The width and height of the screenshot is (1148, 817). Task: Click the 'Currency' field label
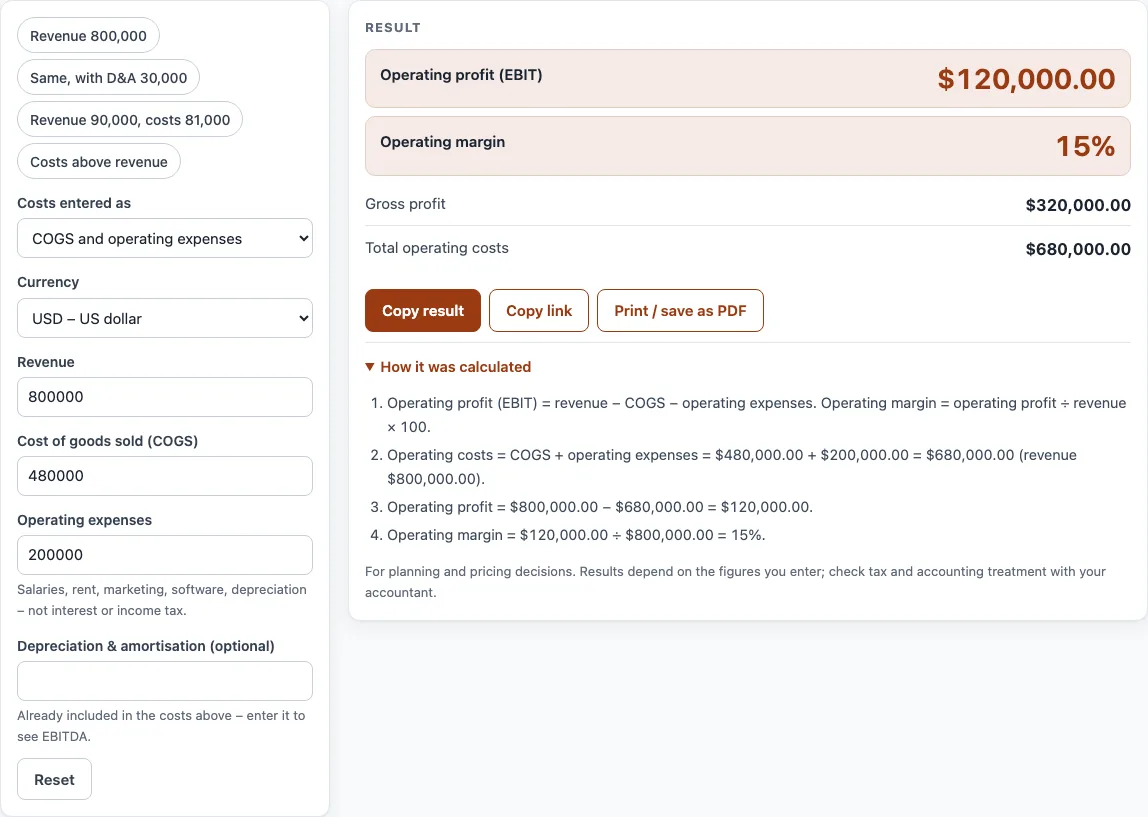tap(48, 282)
